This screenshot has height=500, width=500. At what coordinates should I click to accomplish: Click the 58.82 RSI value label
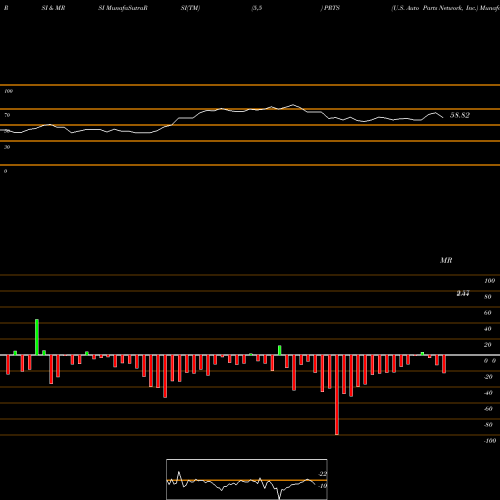pos(460,115)
